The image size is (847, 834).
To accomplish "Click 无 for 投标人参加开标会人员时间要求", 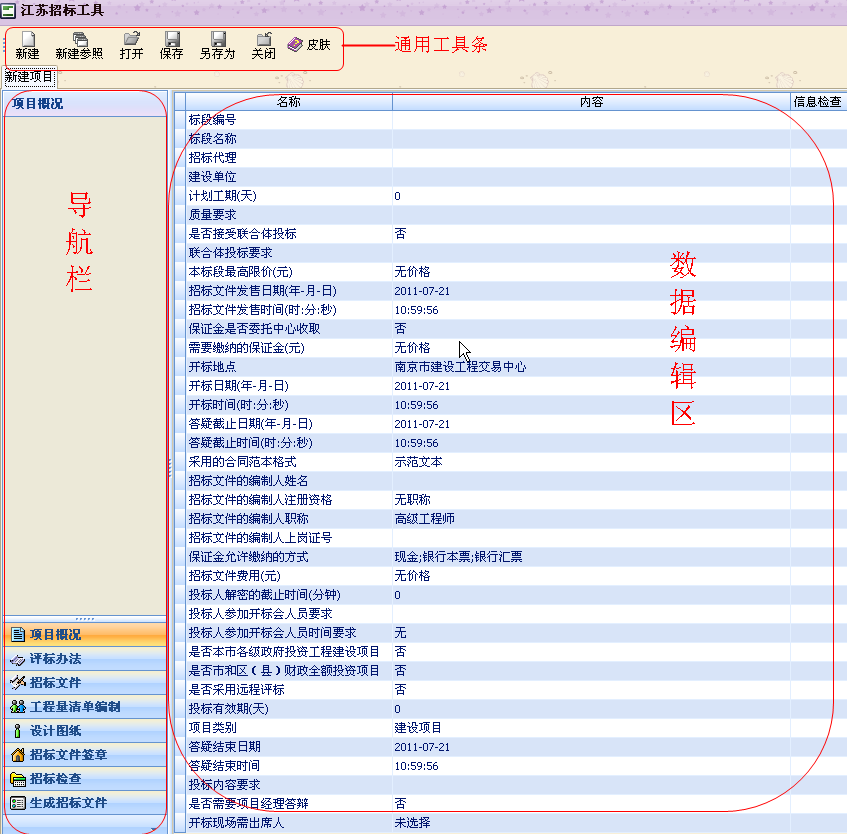I will pos(591,633).
